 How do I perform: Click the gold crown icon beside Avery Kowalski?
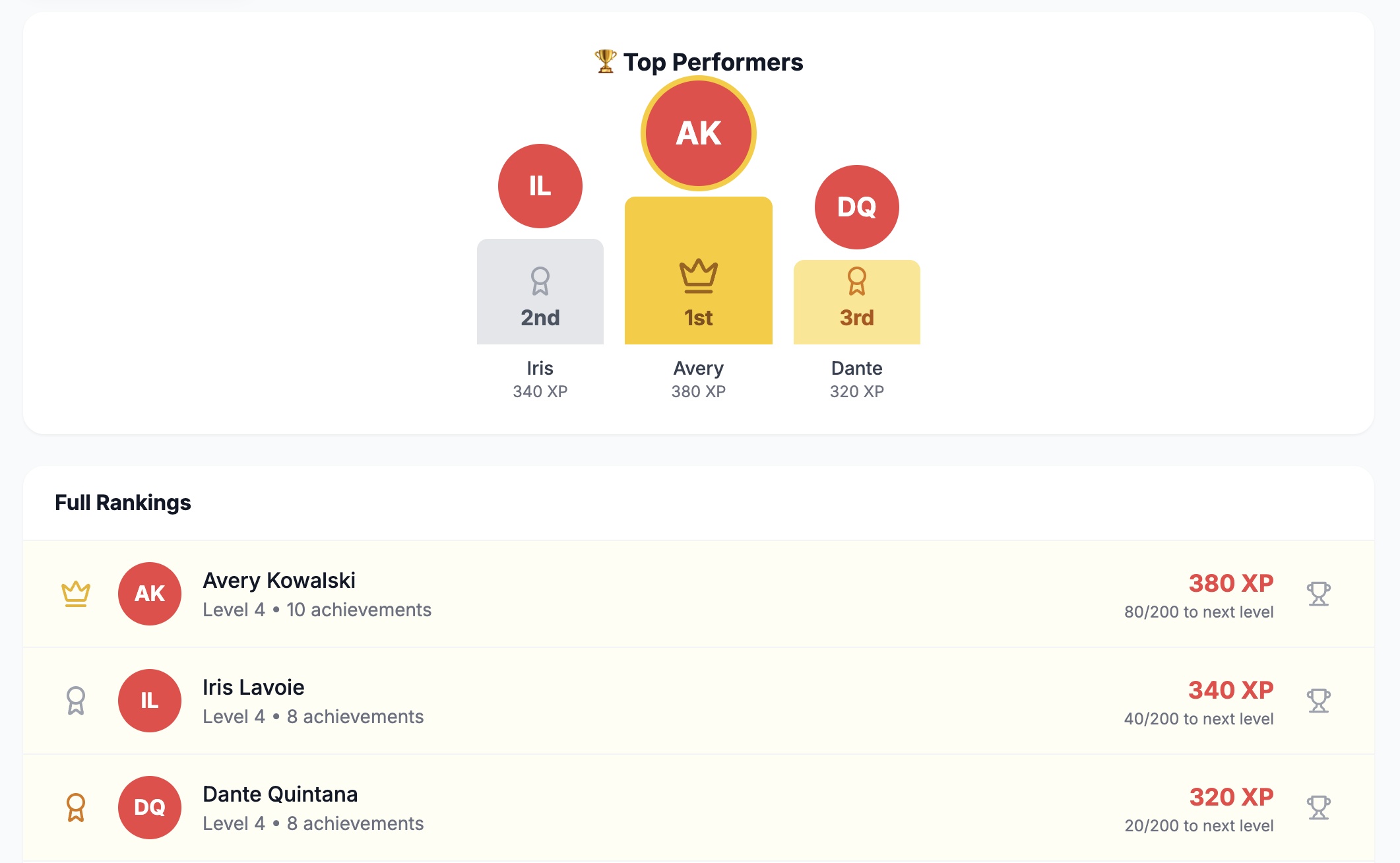point(76,594)
